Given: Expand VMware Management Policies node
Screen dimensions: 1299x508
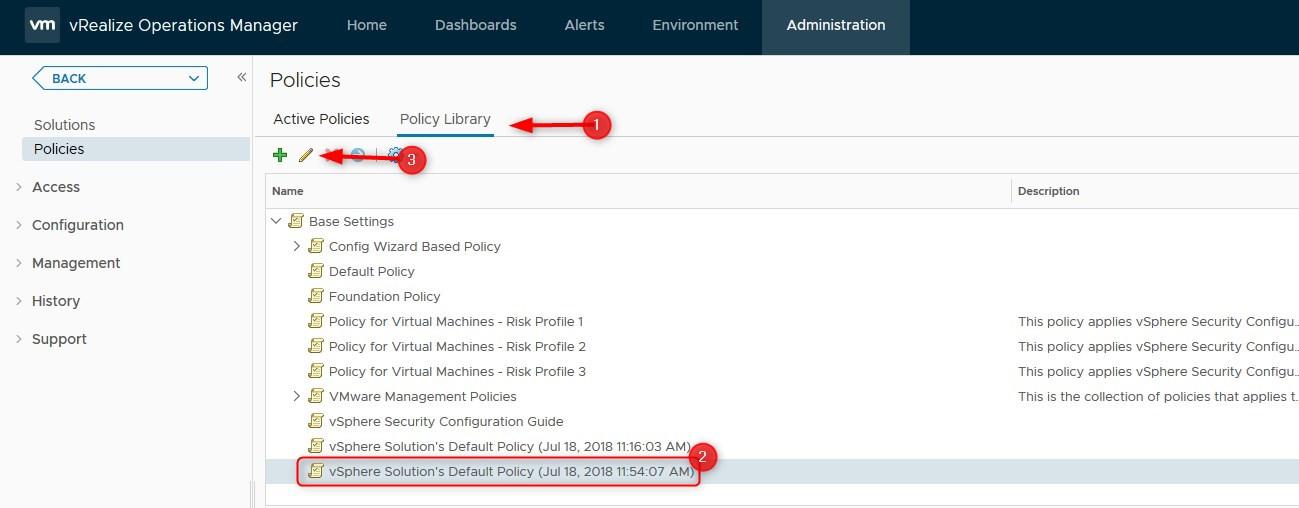Looking at the screenshot, I should 296,396.
